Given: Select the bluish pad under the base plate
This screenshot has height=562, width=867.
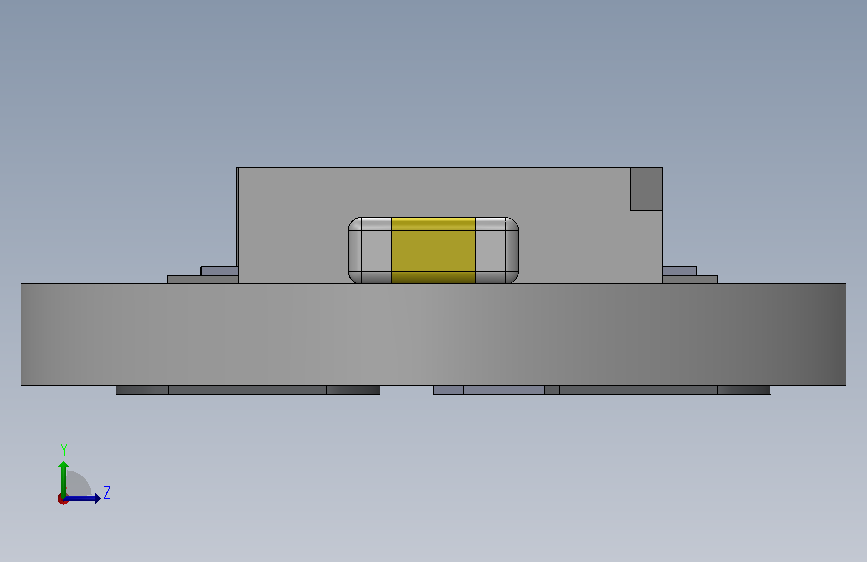Looking at the screenshot, I should [489, 390].
